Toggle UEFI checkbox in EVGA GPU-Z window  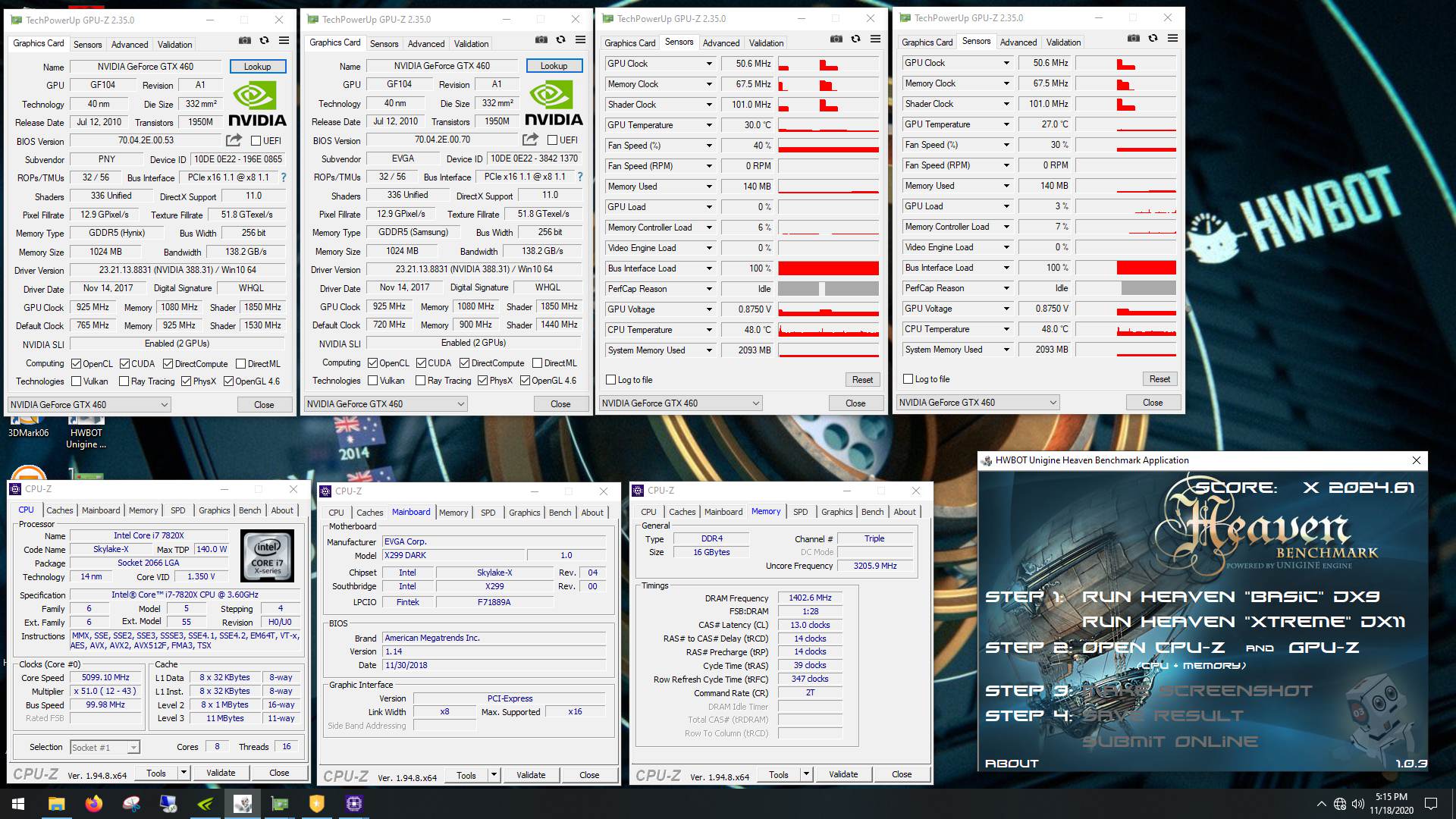pyautogui.click(x=552, y=140)
